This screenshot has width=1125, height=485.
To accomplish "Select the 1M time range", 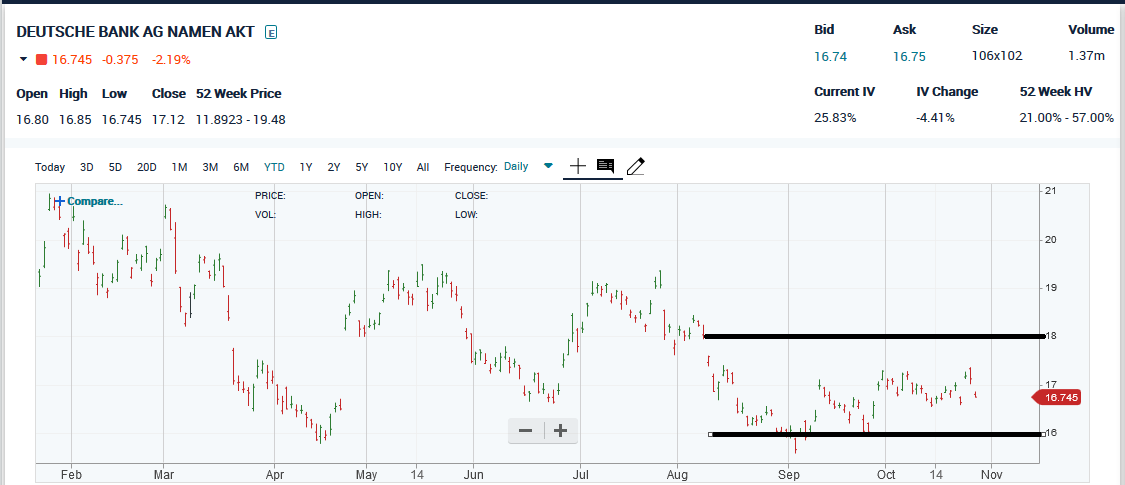I will [x=179, y=167].
